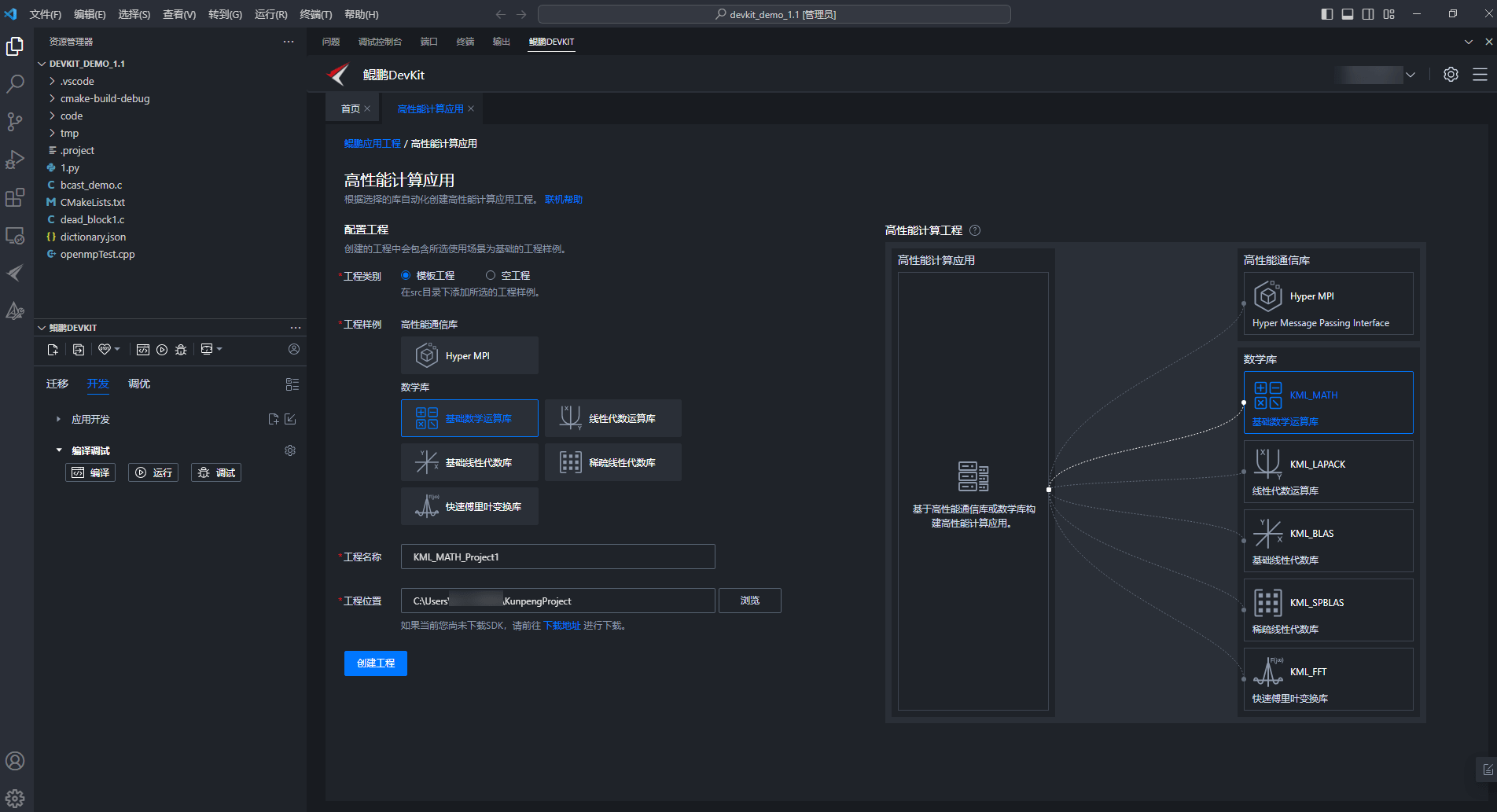The width and height of the screenshot is (1497, 812).
Task: Click the help icon beside 高性能计算工程
Action: click(x=975, y=230)
